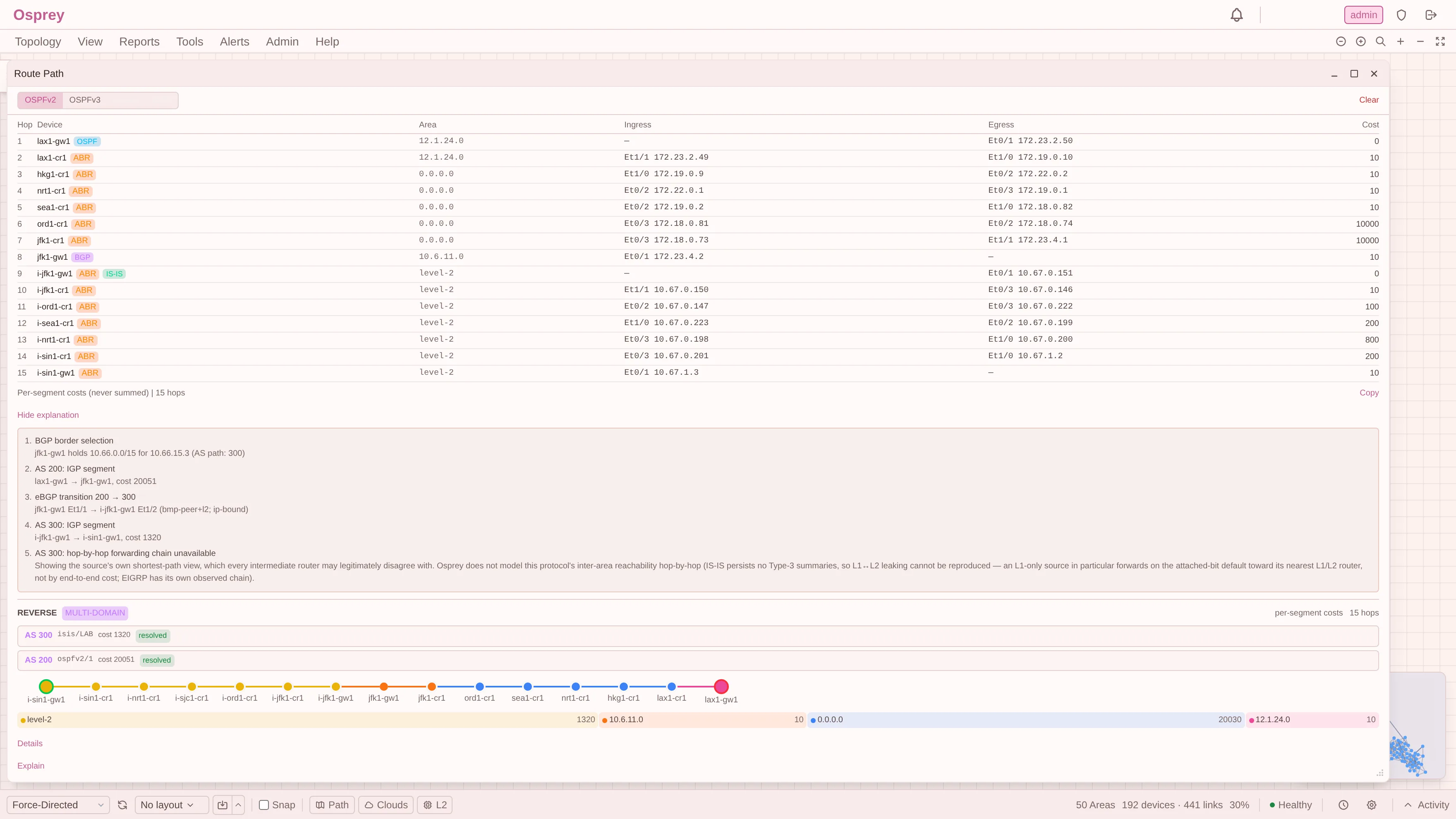This screenshot has height=819, width=1456.
Task: Click the panel resize grip icon
Action: coord(1380,773)
